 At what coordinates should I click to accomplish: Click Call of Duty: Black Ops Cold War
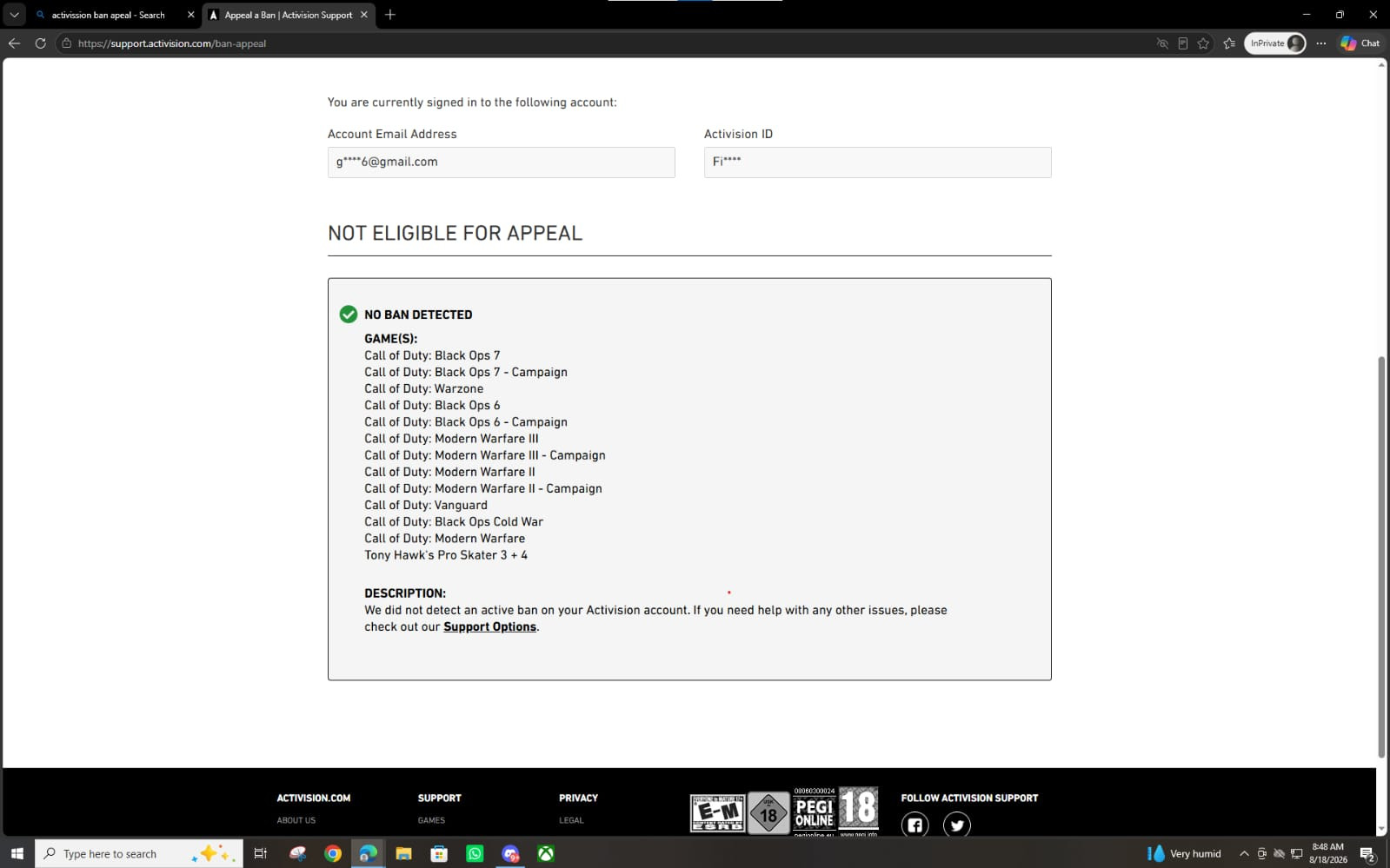454,521
